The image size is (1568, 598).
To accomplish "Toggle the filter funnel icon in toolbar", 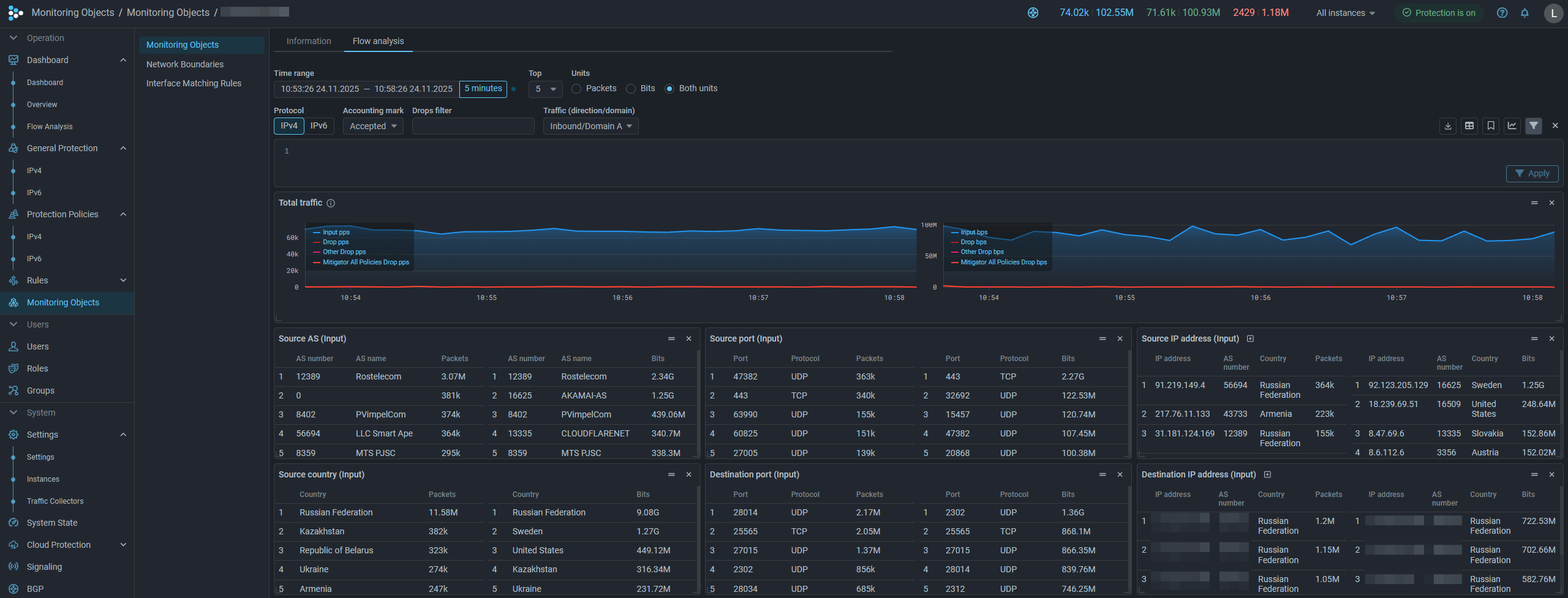I will pos(1533,126).
